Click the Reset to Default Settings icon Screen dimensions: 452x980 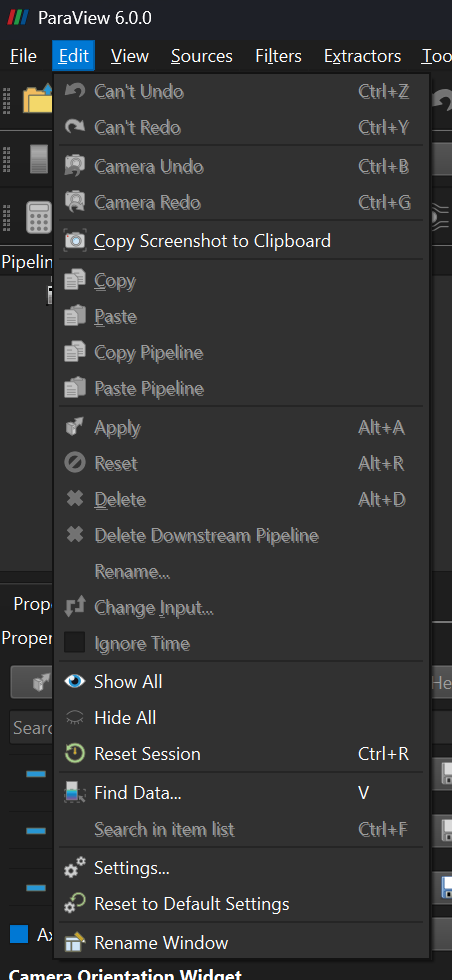(x=75, y=904)
